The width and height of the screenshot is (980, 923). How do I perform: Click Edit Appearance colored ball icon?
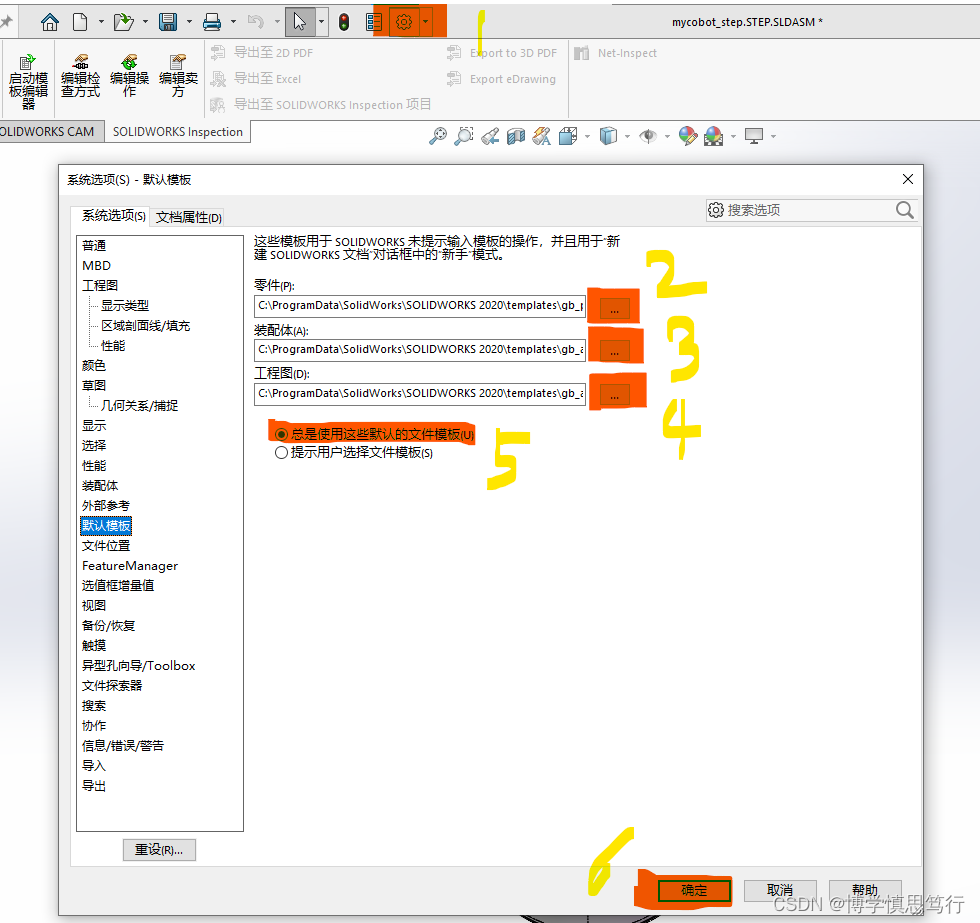click(x=688, y=136)
